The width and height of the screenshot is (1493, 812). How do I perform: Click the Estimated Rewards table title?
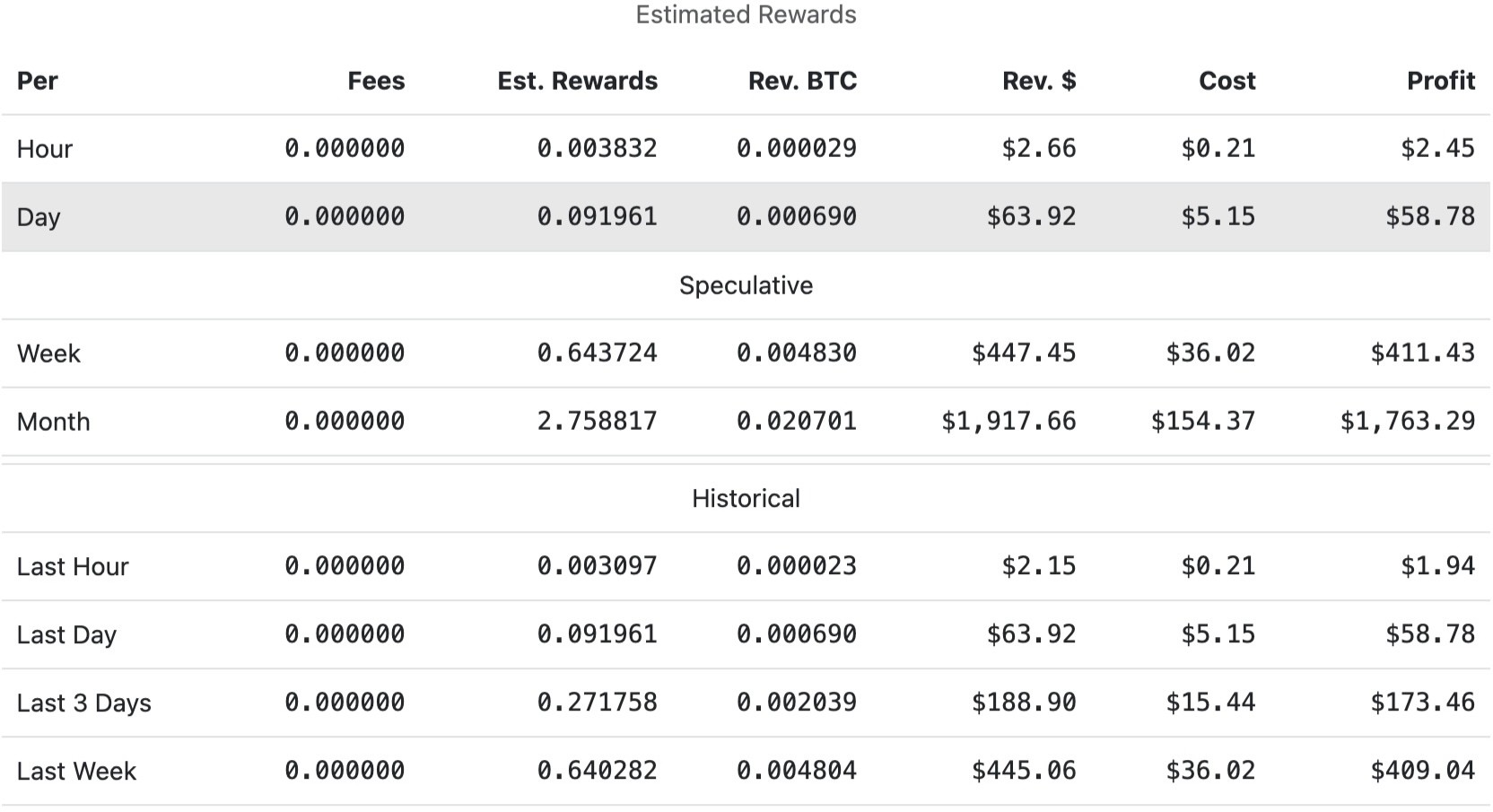[746, 15]
